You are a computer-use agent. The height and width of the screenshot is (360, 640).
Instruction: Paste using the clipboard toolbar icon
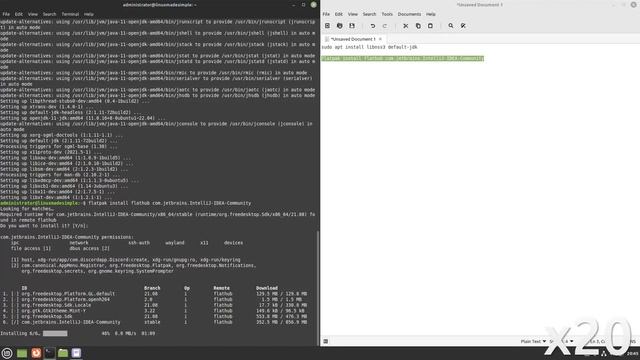(x=430, y=26)
